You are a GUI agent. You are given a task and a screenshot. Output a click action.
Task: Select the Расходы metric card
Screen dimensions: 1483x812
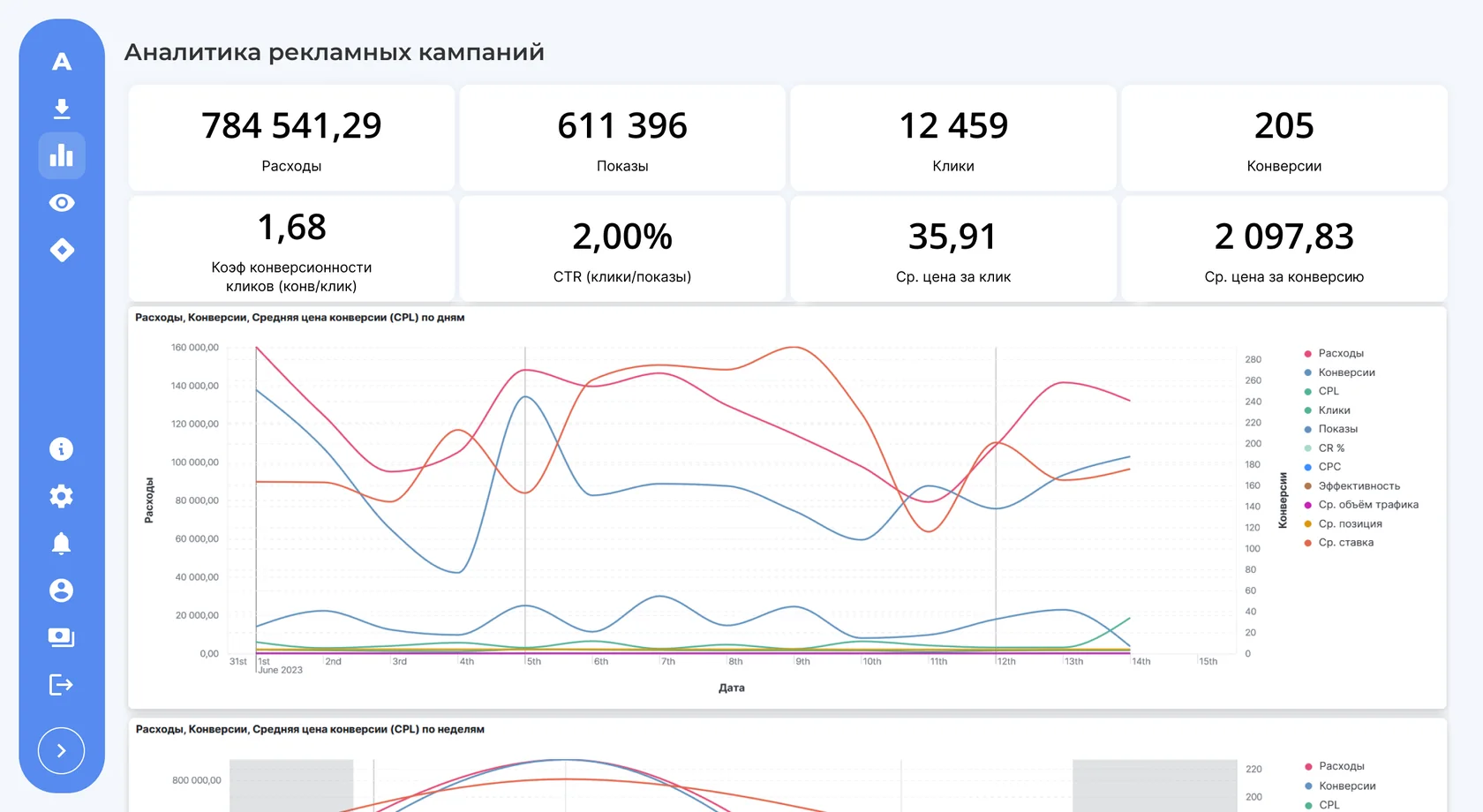coord(291,138)
